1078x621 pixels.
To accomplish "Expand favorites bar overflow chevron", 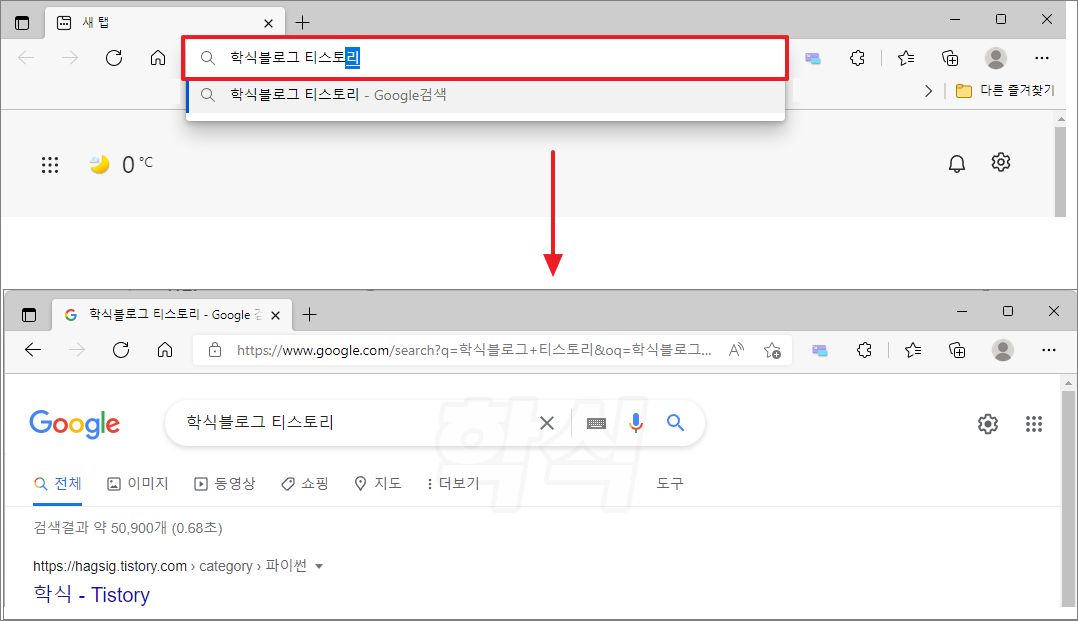I will tap(929, 91).
